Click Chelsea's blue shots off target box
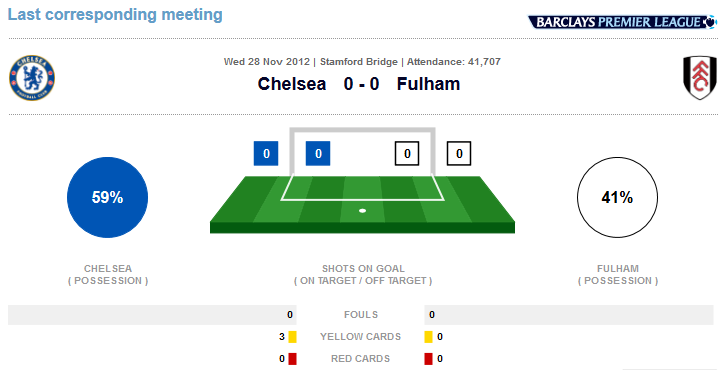Screen dimensions: 726x370 tap(266, 153)
